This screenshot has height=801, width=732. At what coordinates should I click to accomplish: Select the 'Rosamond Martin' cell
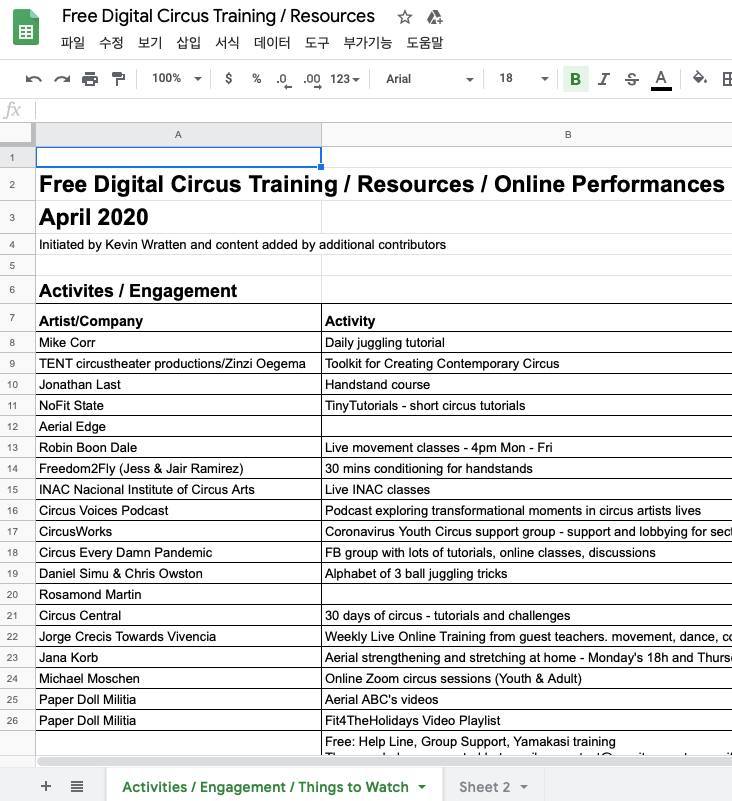tap(178, 594)
